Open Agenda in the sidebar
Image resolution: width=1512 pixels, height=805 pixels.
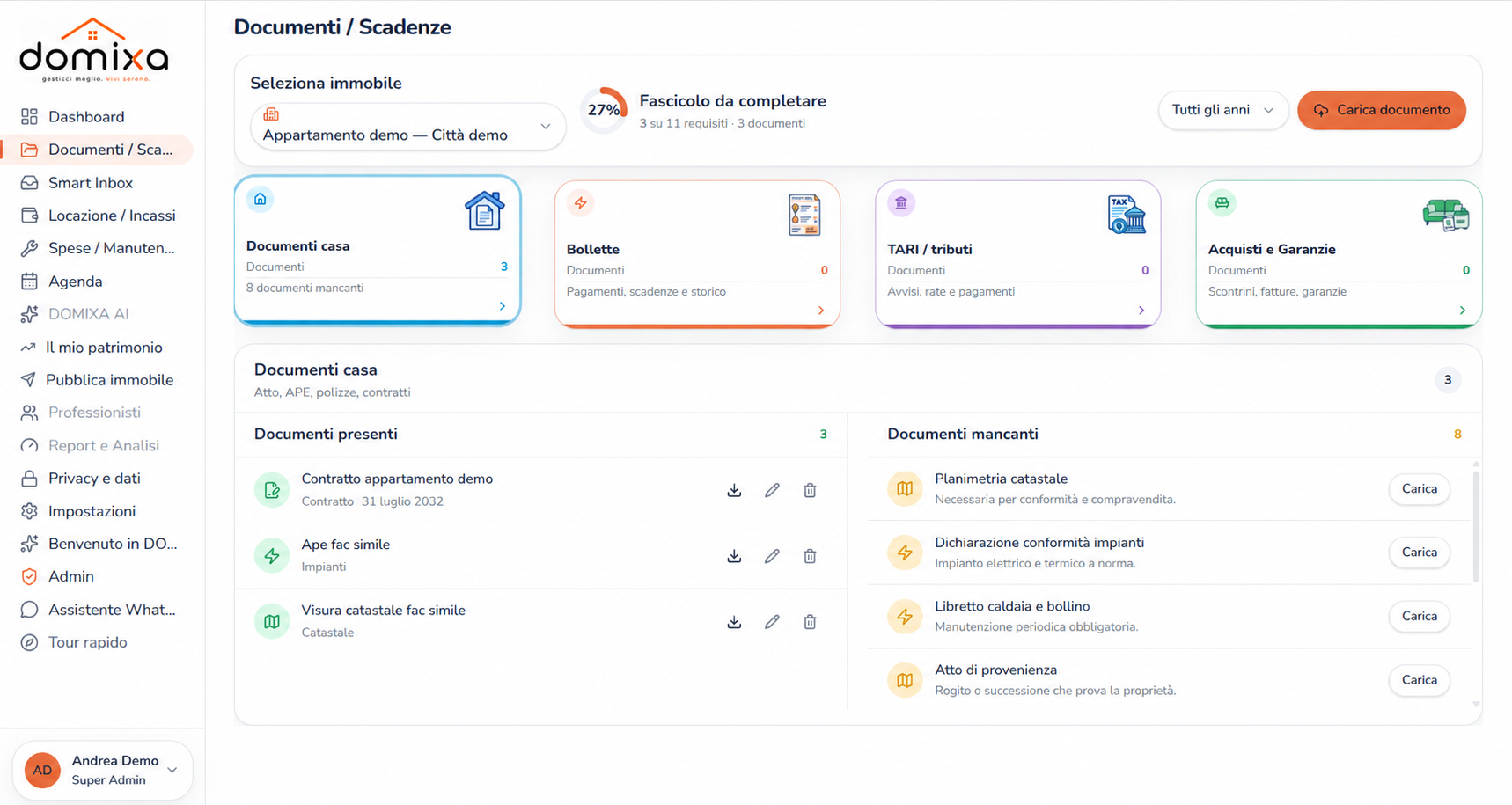point(97,282)
